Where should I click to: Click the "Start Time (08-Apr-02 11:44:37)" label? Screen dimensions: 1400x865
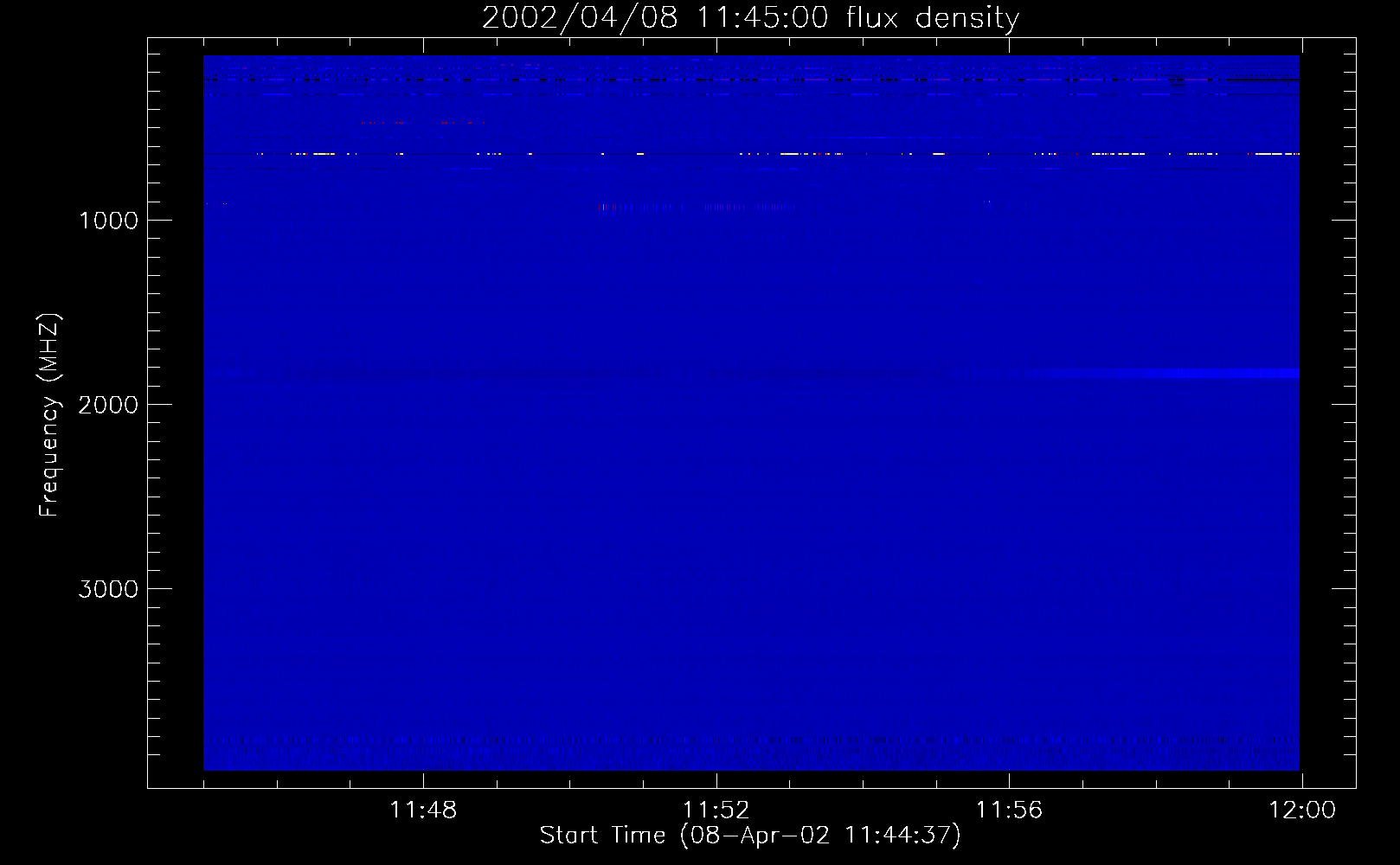(750, 836)
